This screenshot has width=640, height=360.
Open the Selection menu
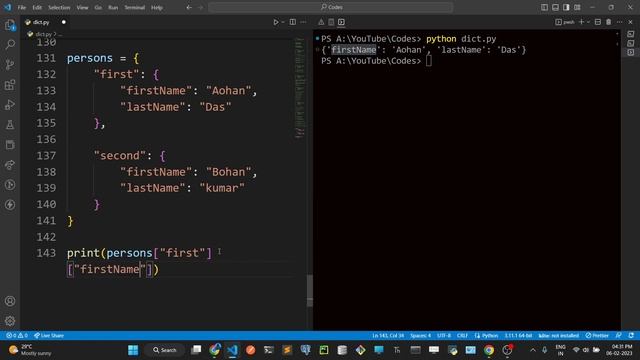tap(59, 7)
